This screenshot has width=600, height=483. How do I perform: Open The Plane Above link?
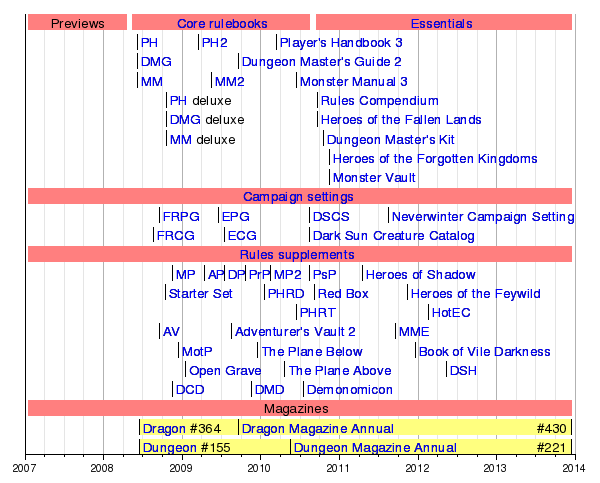pyautogui.click(x=340, y=370)
